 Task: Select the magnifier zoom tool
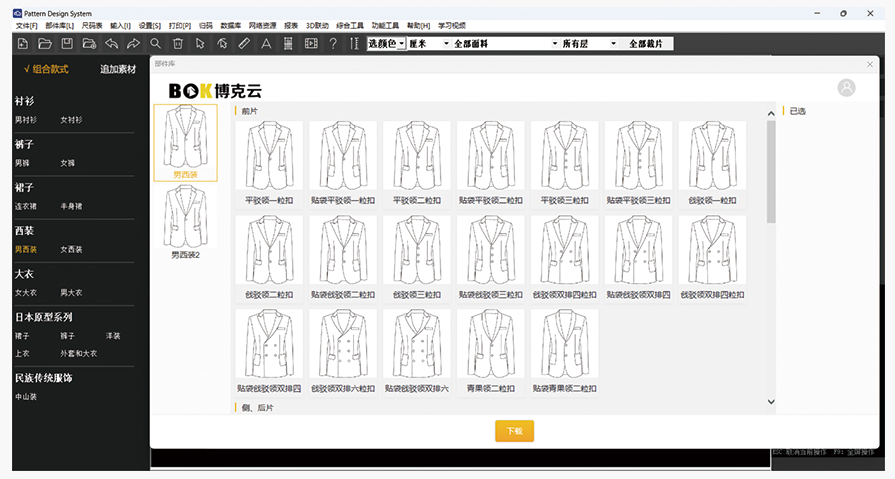155,44
